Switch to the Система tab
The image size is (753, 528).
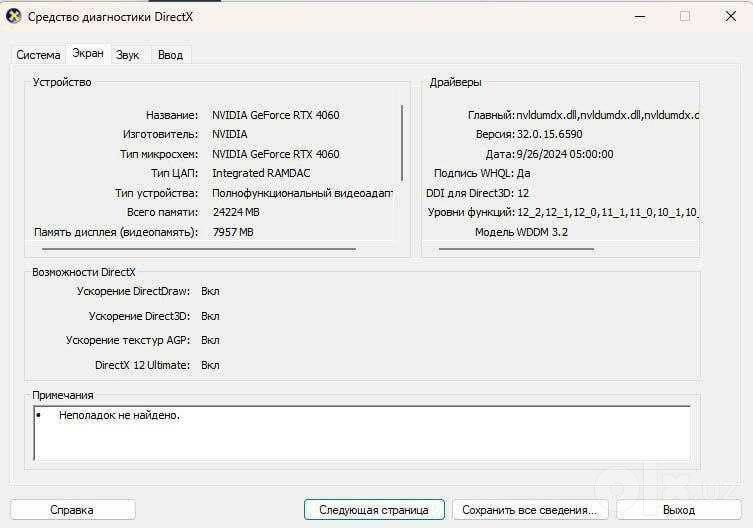coord(38,55)
